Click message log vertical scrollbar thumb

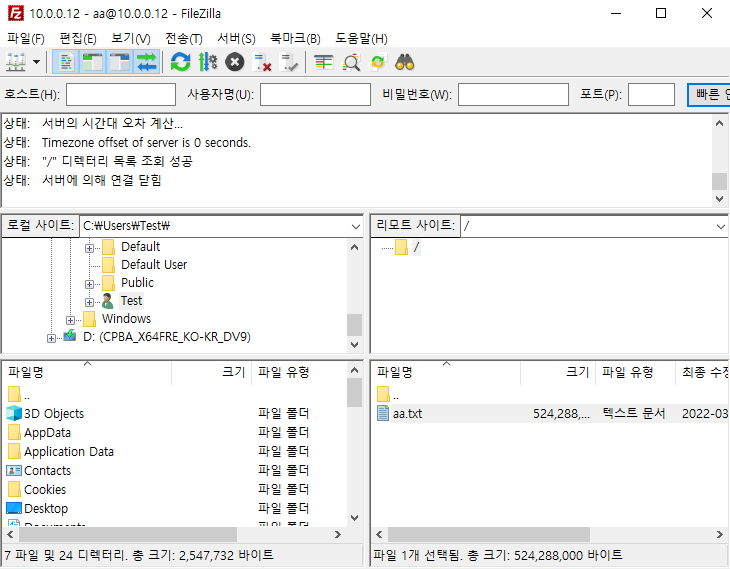pyautogui.click(x=719, y=182)
